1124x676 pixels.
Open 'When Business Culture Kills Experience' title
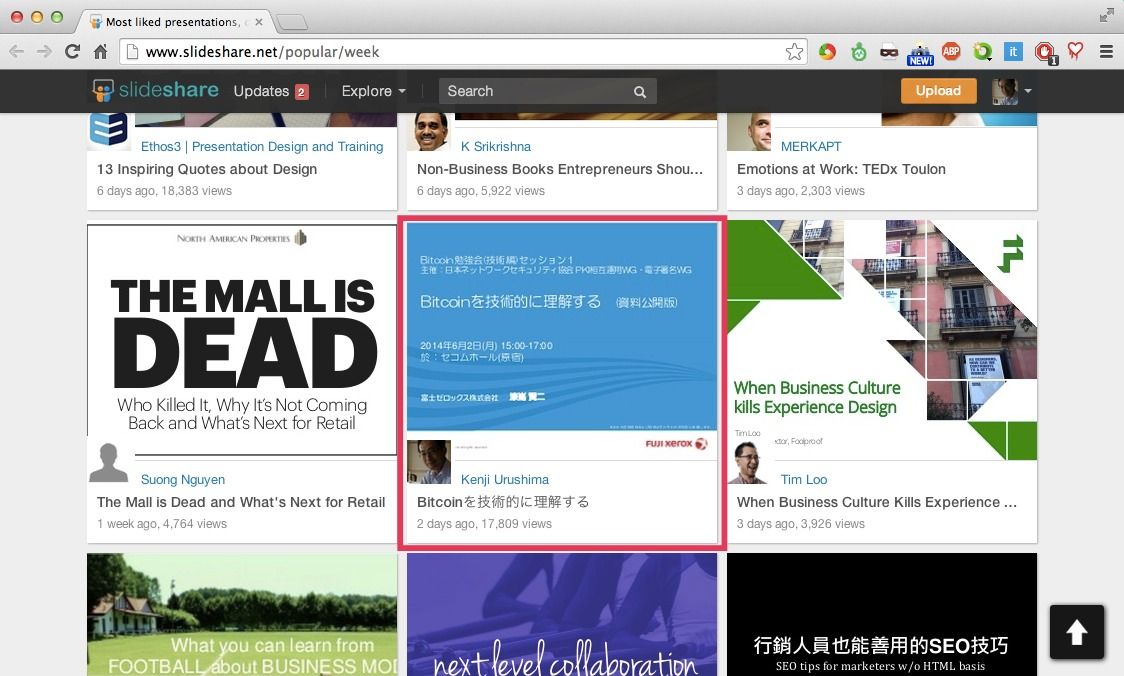coord(877,503)
